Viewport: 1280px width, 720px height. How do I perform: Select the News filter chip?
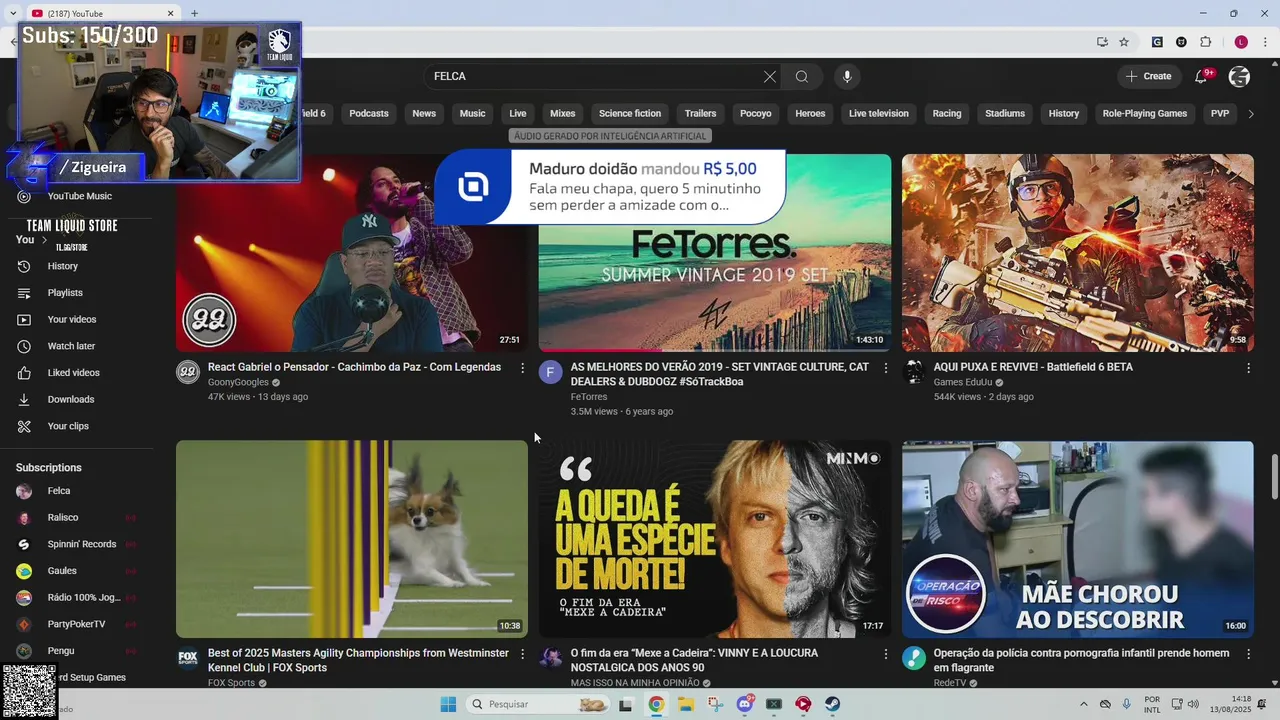[x=424, y=114]
